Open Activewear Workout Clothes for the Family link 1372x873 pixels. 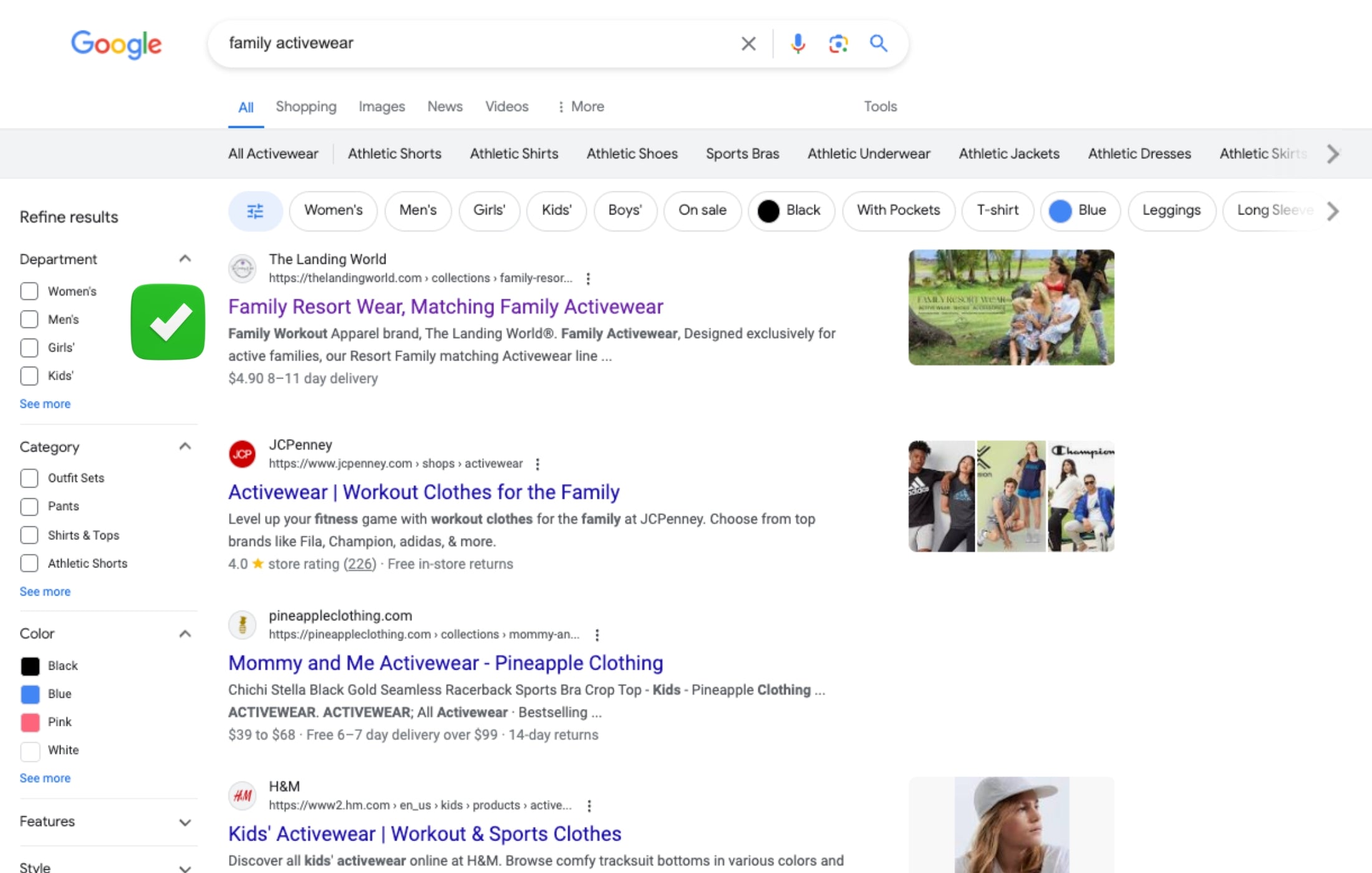click(x=423, y=492)
